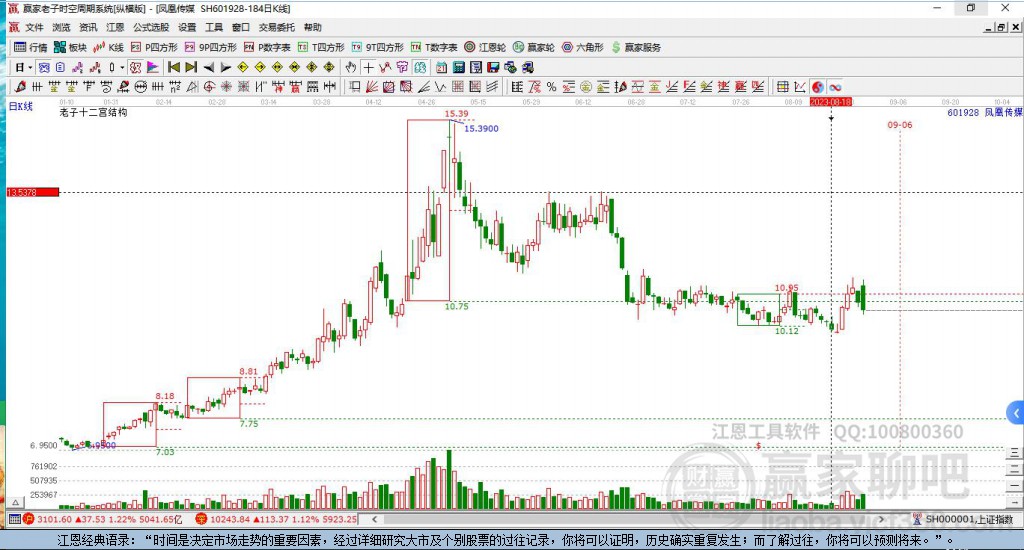Screen dimensions: 1024x550
Task: Click the grid icon at status bar left
Action: click(14, 519)
